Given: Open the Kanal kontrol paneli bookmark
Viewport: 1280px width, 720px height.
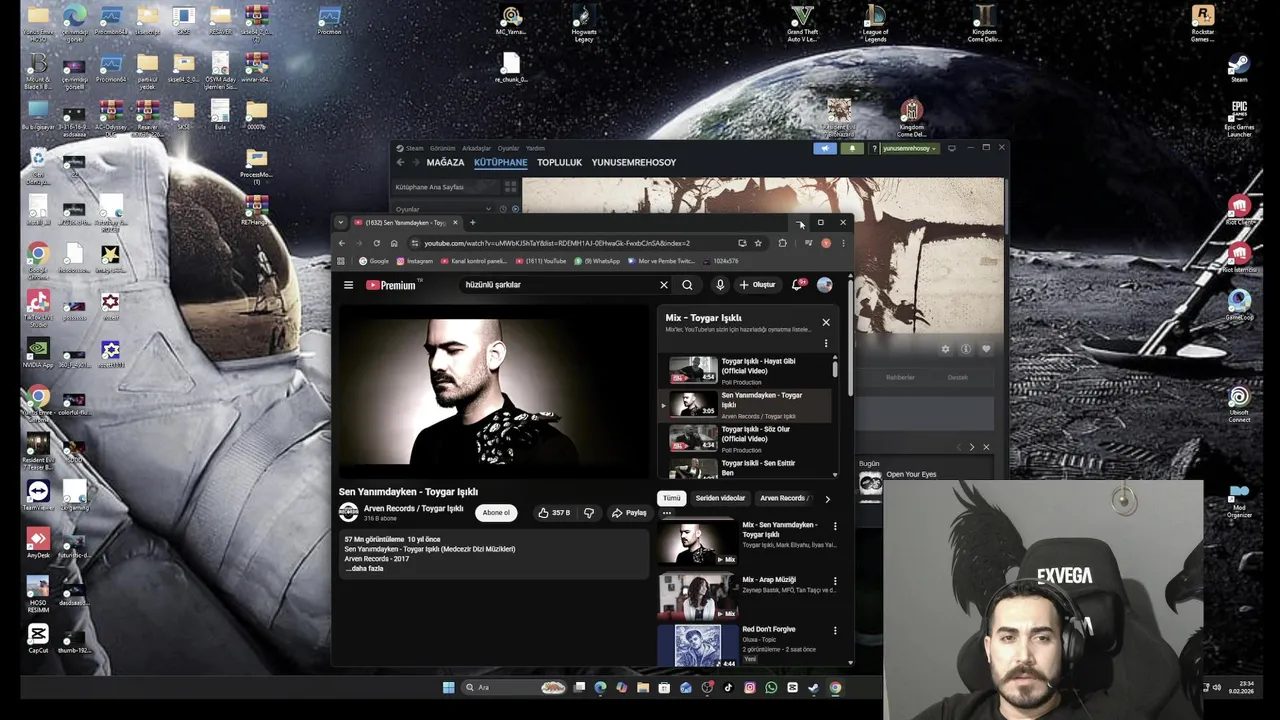Looking at the screenshot, I should [474, 261].
